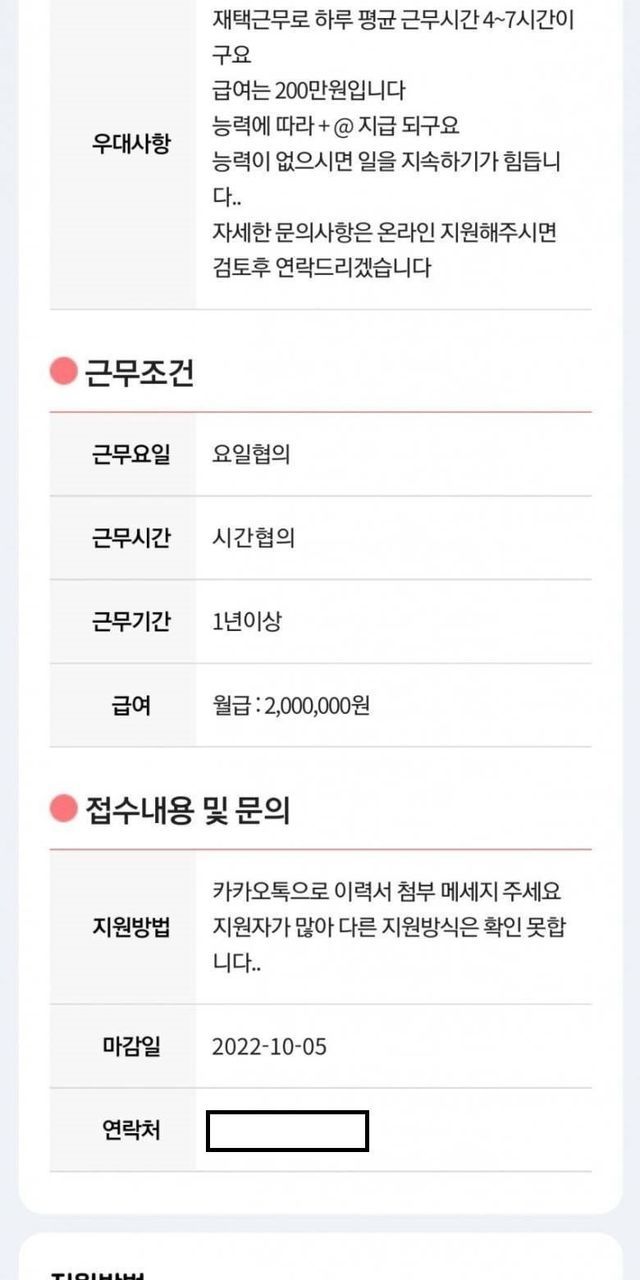
Task: Click the 우대사항 row label
Action: (131, 143)
